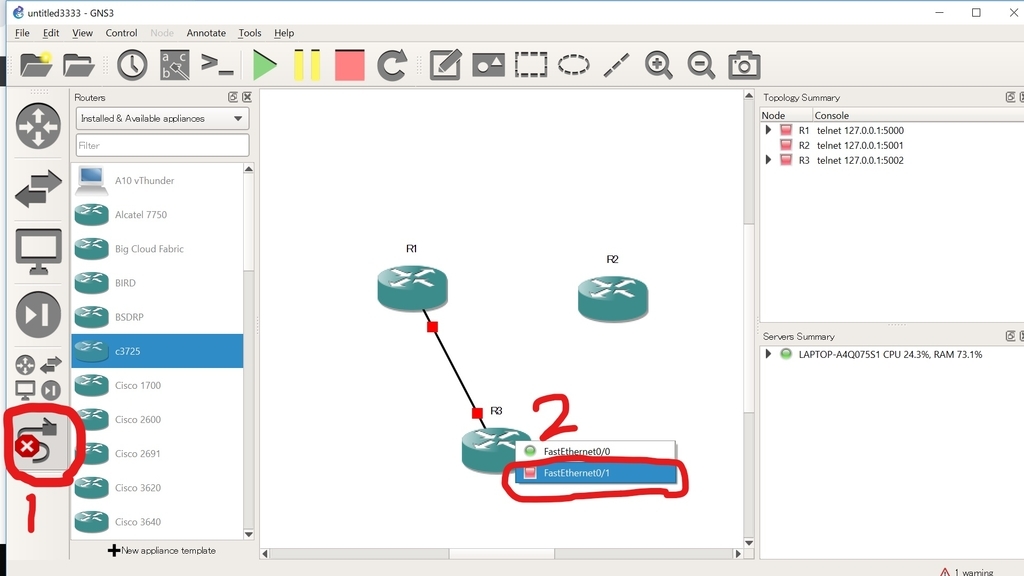This screenshot has height=576, width=1024.
Task: Click canvas horizontal scrollbar right arrow
Action: [x=738, y=553]
